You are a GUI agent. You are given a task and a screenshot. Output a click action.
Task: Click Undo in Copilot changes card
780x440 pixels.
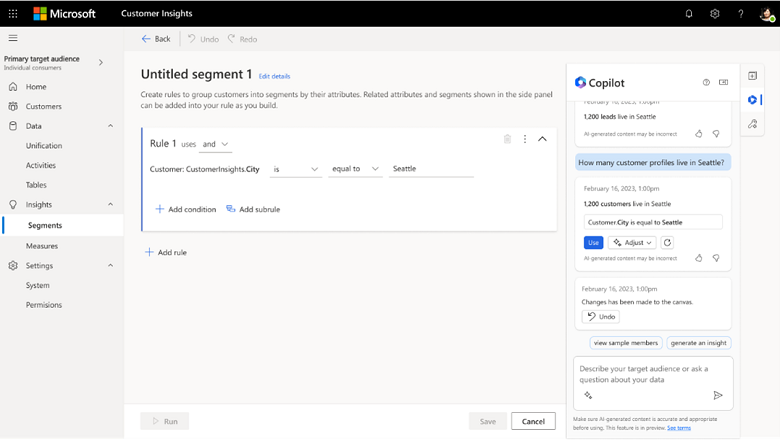pyautogui.click(x=601, y=317)
